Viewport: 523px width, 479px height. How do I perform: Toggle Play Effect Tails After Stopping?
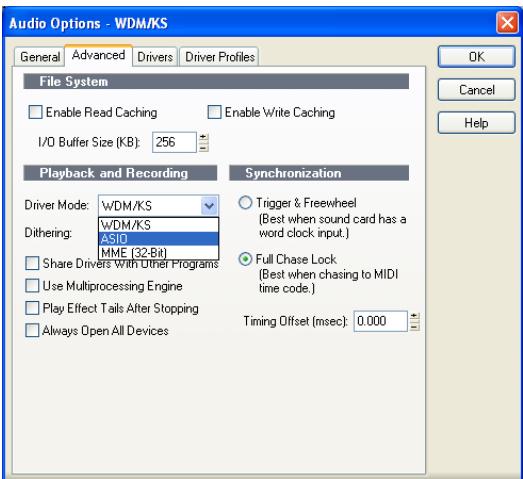32,308
